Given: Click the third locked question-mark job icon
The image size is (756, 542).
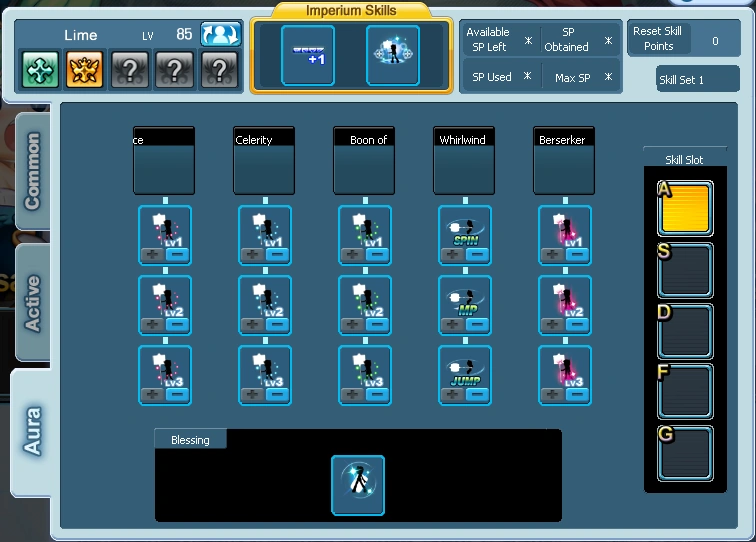Looking at the screenshot, I should pyautogui.click(x=219, y=70).
